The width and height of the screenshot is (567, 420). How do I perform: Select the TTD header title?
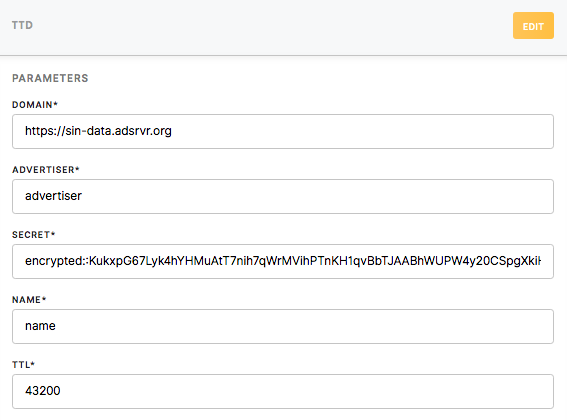coord(22,25)
